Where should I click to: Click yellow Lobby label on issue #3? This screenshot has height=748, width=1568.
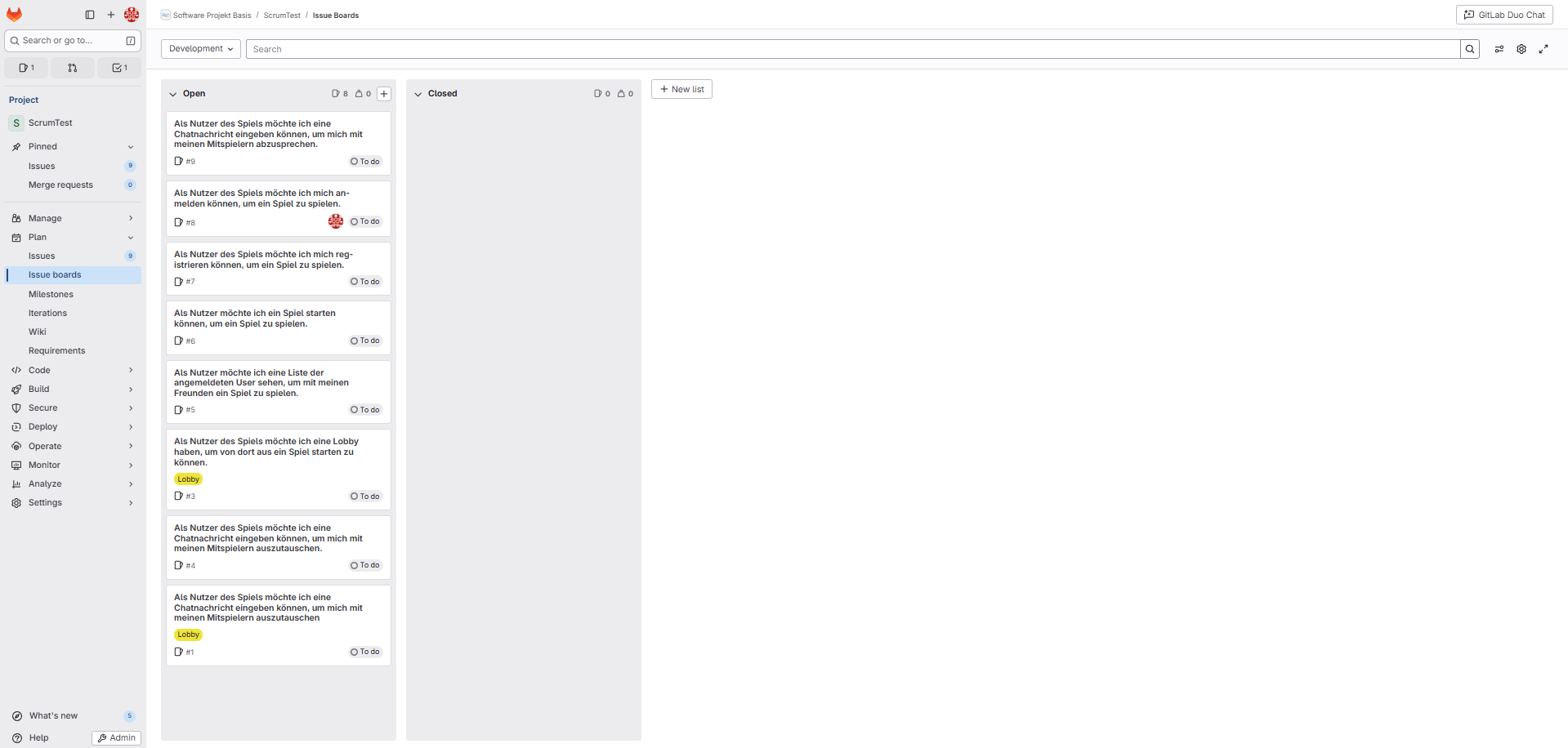click(188, 479)
